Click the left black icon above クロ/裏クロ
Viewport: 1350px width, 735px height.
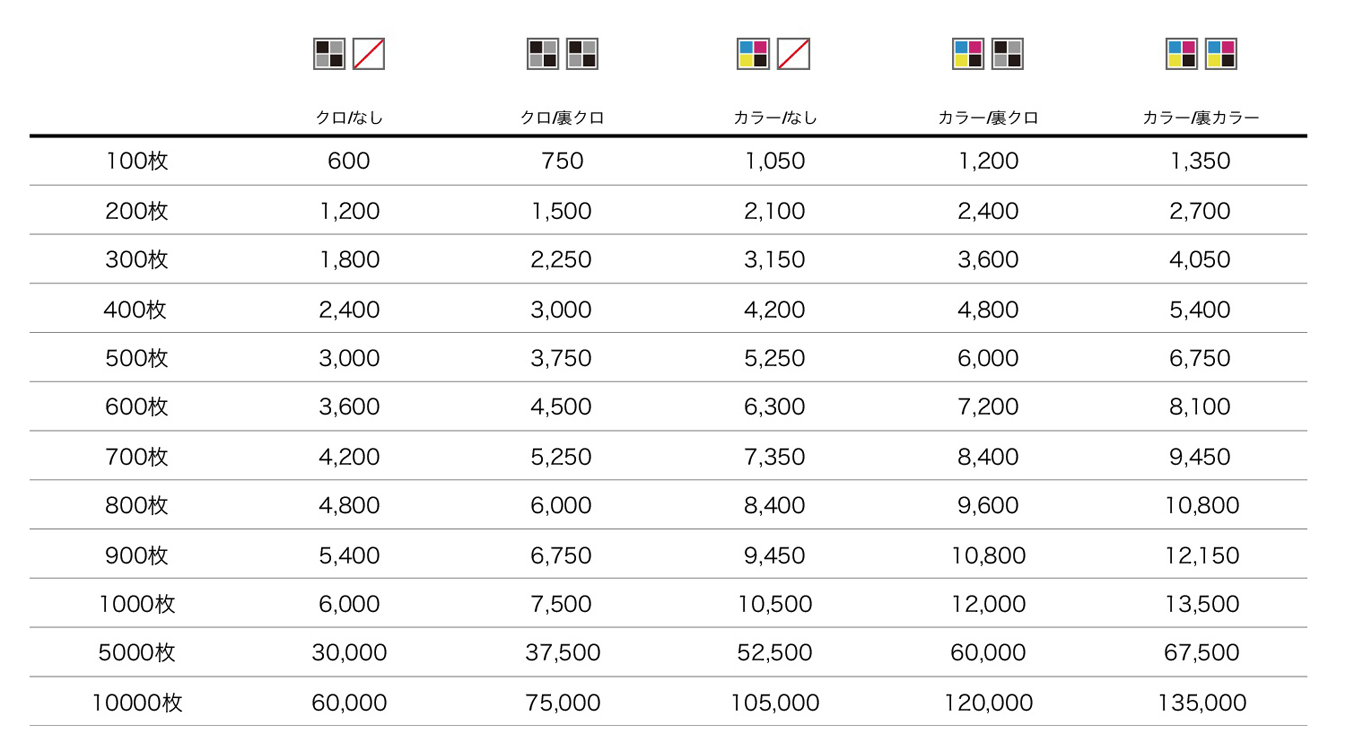click(543, 54)
